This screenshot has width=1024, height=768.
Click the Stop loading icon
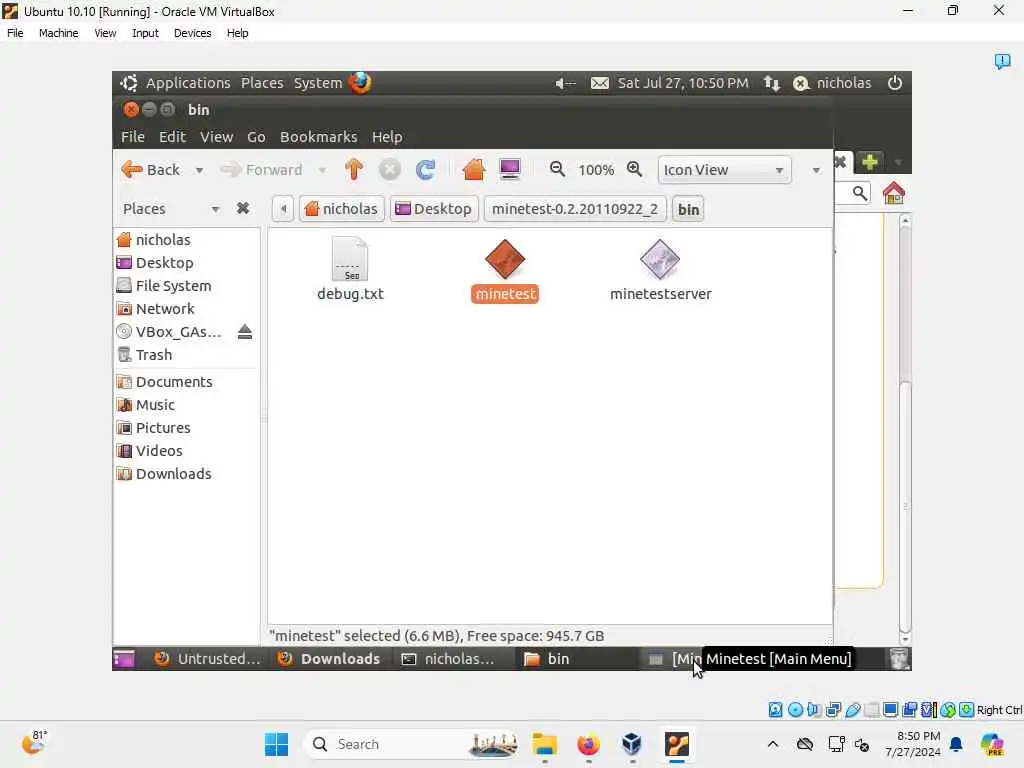coord(390,170)
